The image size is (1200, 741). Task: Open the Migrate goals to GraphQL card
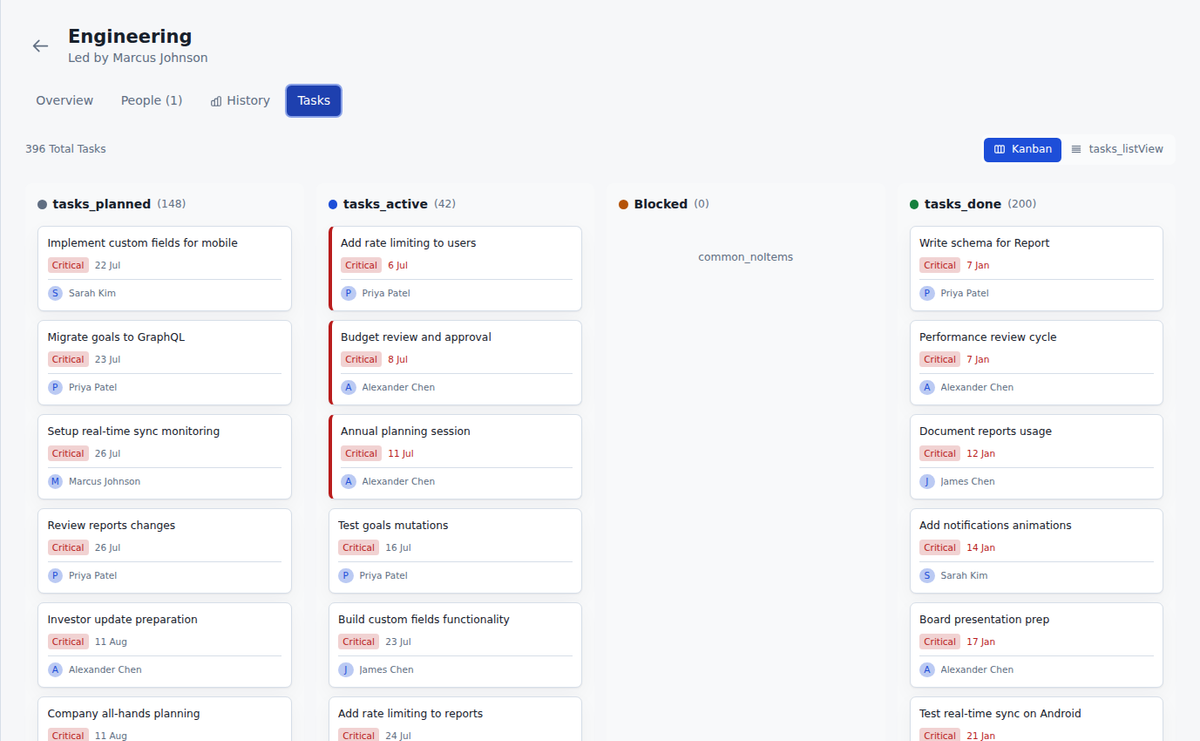pos(165,363)
